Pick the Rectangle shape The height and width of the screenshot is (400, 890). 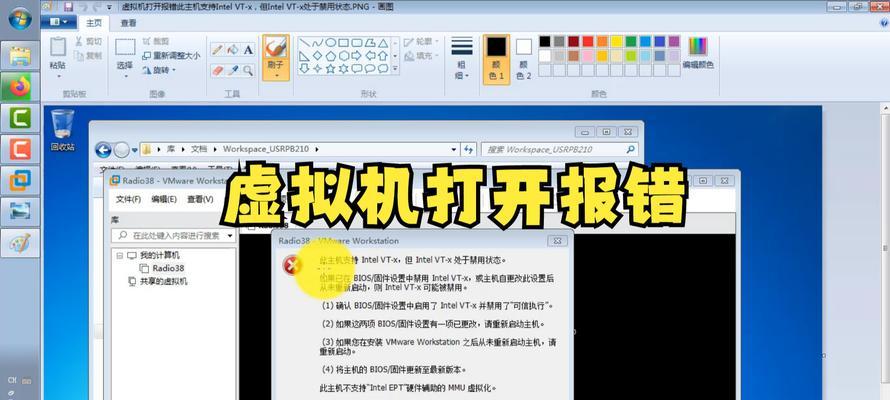click(x=343, y=43)
